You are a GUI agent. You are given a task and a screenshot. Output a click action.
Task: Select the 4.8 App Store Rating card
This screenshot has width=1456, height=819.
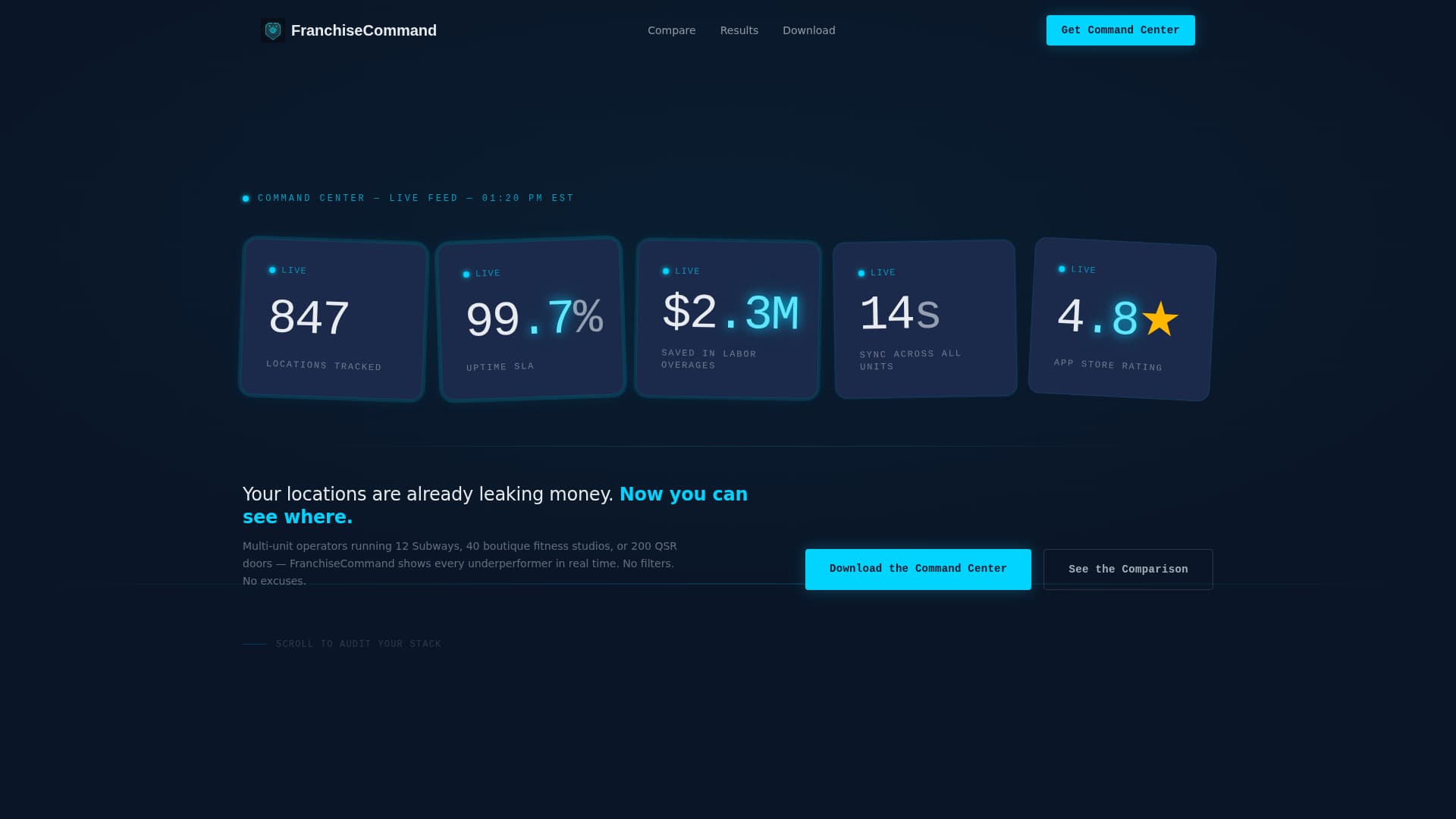(x=1122, y=319)
